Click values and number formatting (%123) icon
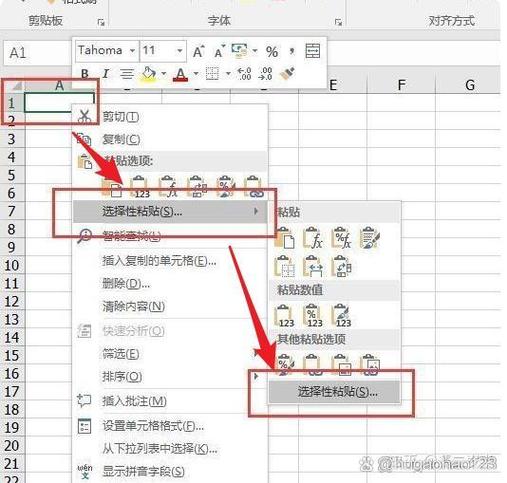 [x=313, y=315]
